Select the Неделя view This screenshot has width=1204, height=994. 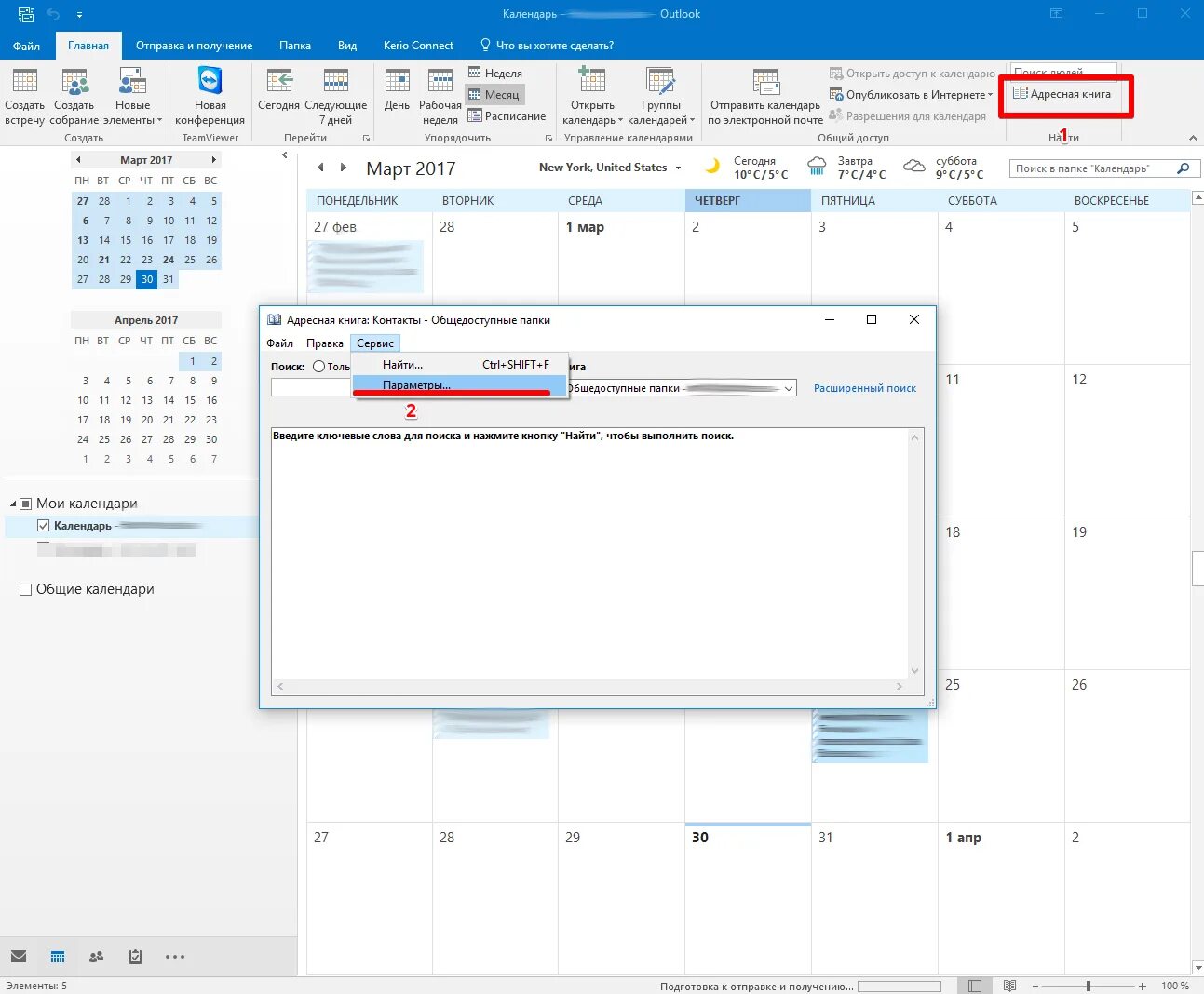[494, 73]
